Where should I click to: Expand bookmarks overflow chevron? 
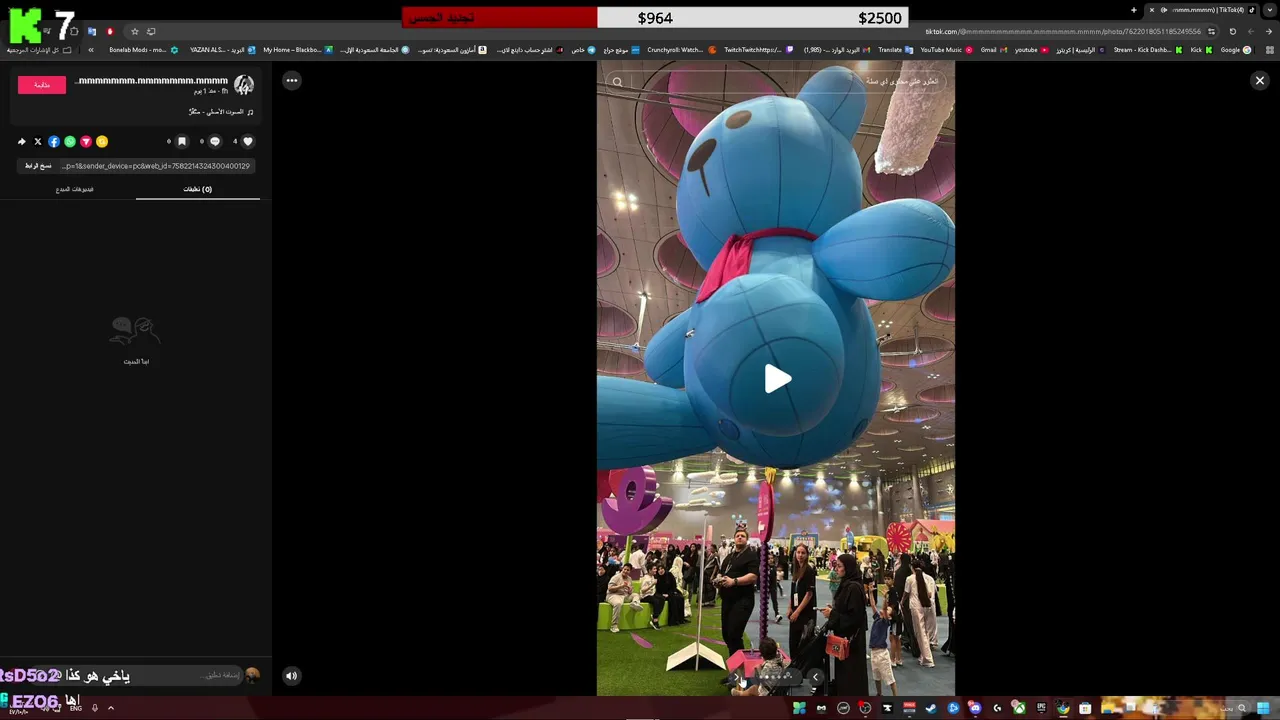pyautogui.click(x=91, y=49)
